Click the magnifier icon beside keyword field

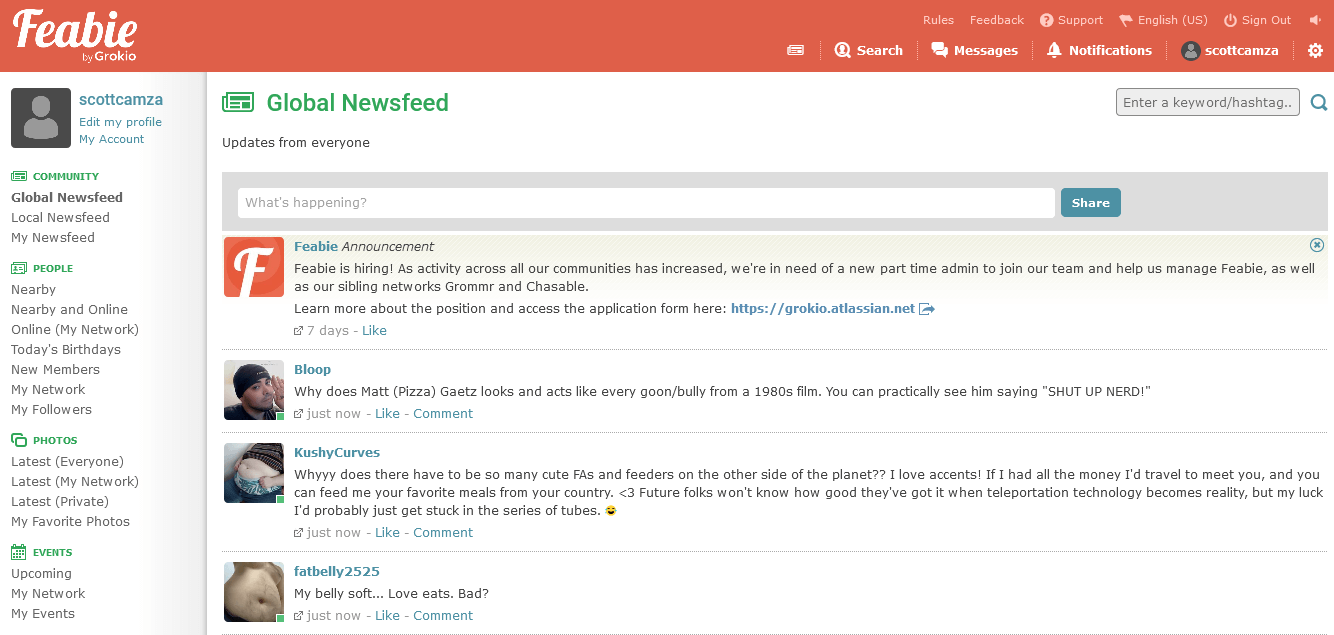coord(1319,102)
